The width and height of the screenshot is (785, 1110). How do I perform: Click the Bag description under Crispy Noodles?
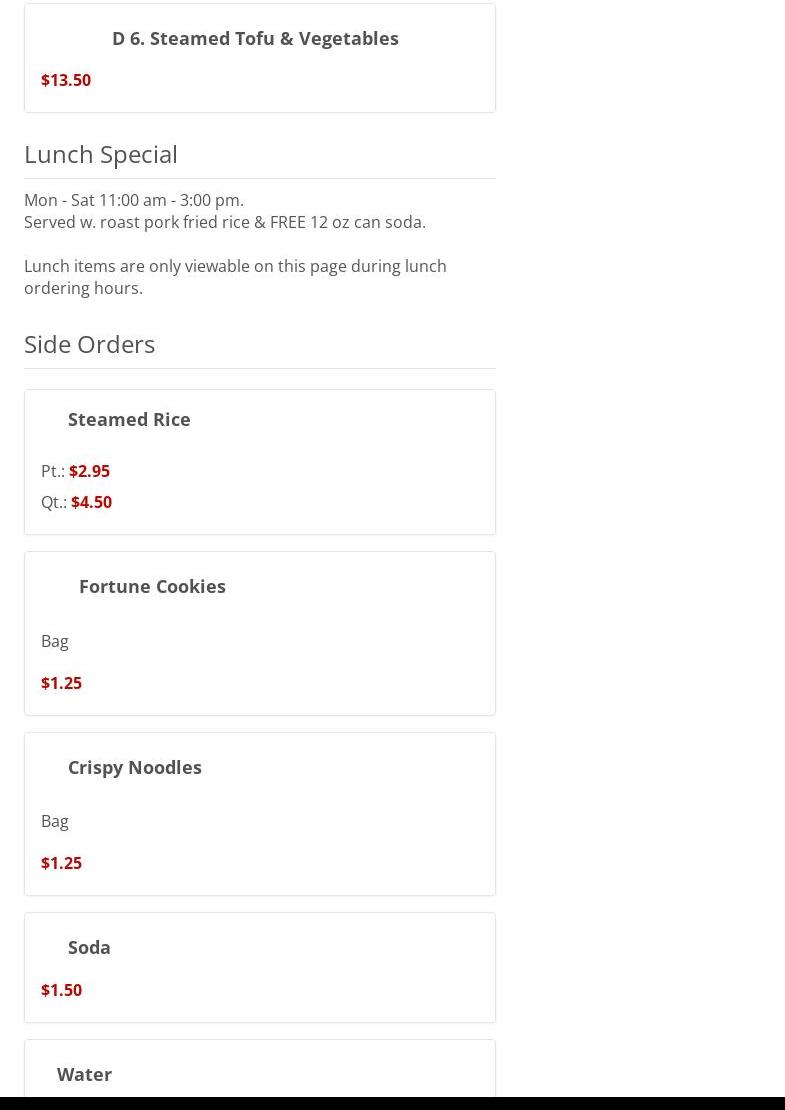(55, 821)
